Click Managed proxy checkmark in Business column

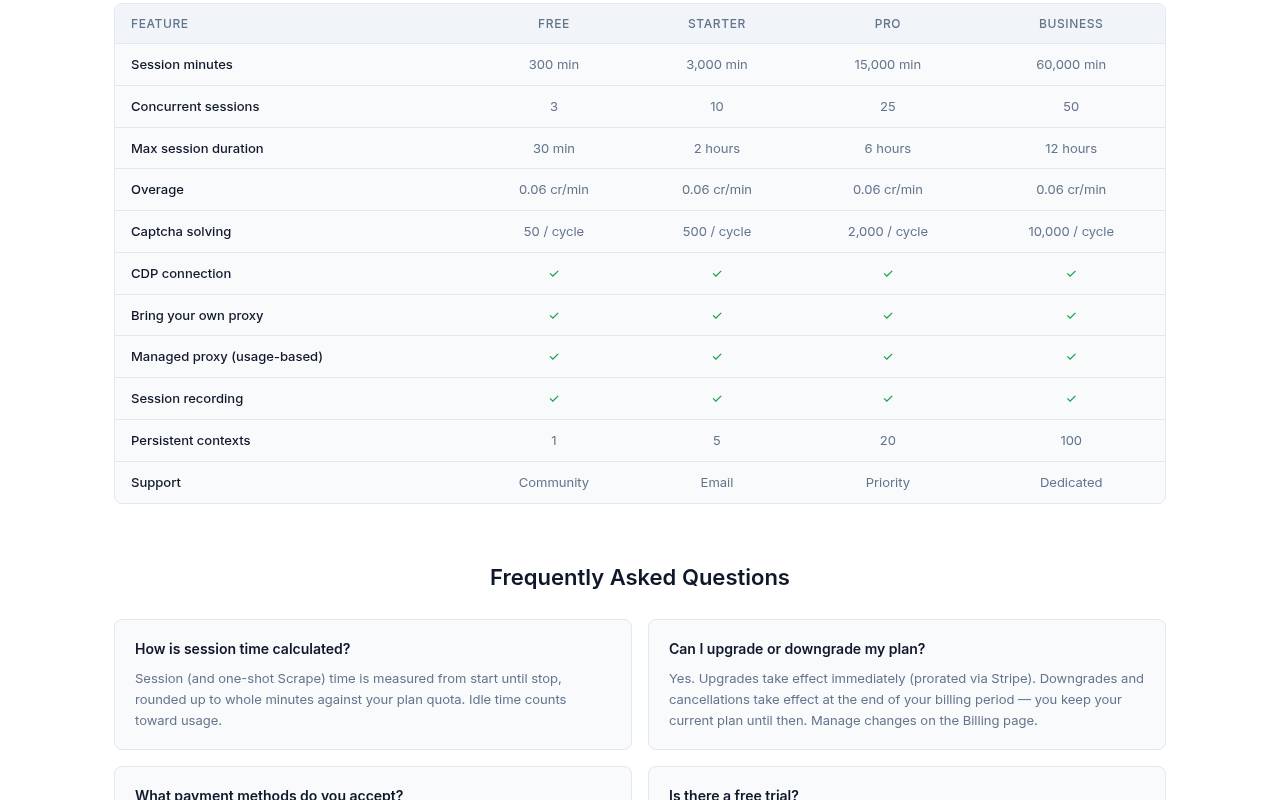click(x=1071, y=356)
